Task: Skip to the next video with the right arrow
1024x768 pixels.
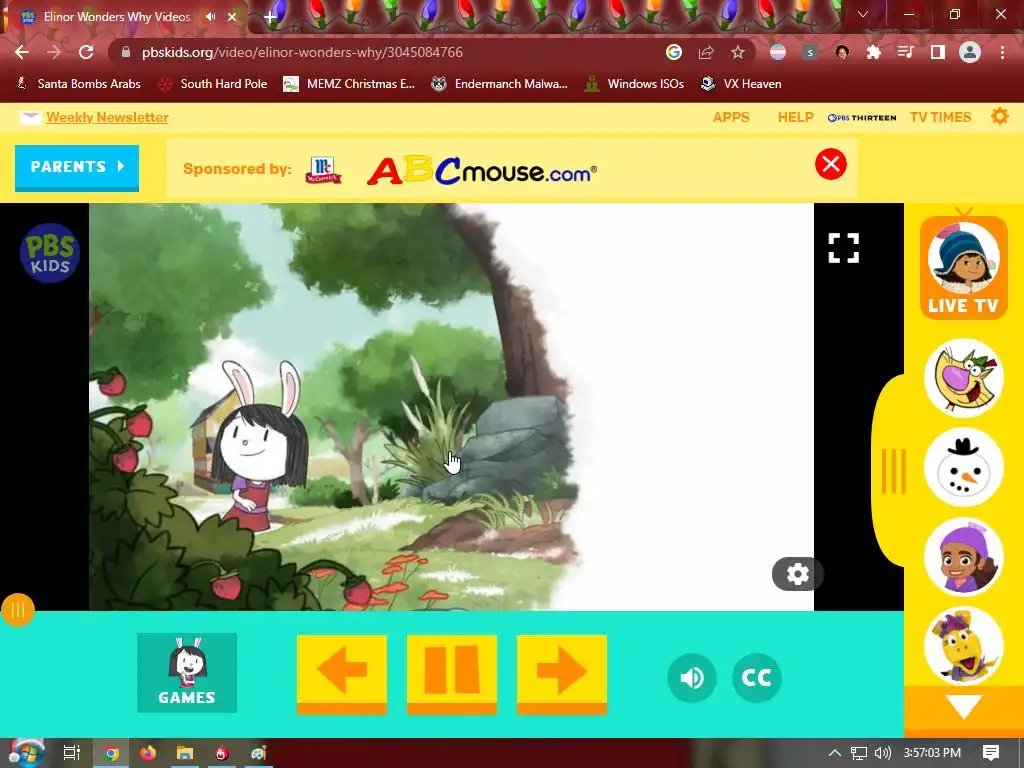Action: [562, 675]
